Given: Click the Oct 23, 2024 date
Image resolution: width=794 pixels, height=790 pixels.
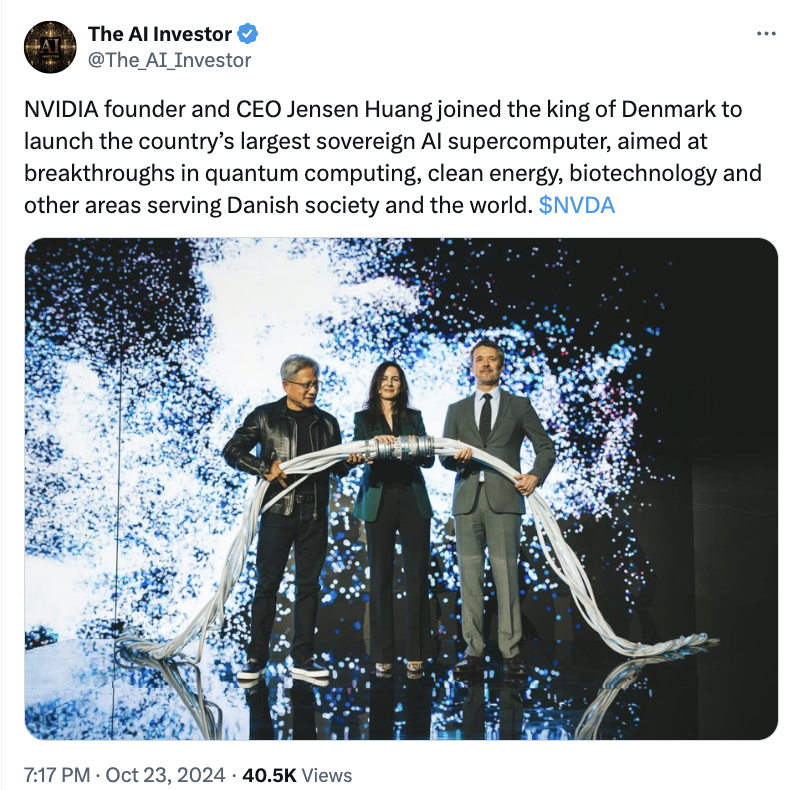Looking at the screenshot, I should pyautogui.click(x=165, y=775).
